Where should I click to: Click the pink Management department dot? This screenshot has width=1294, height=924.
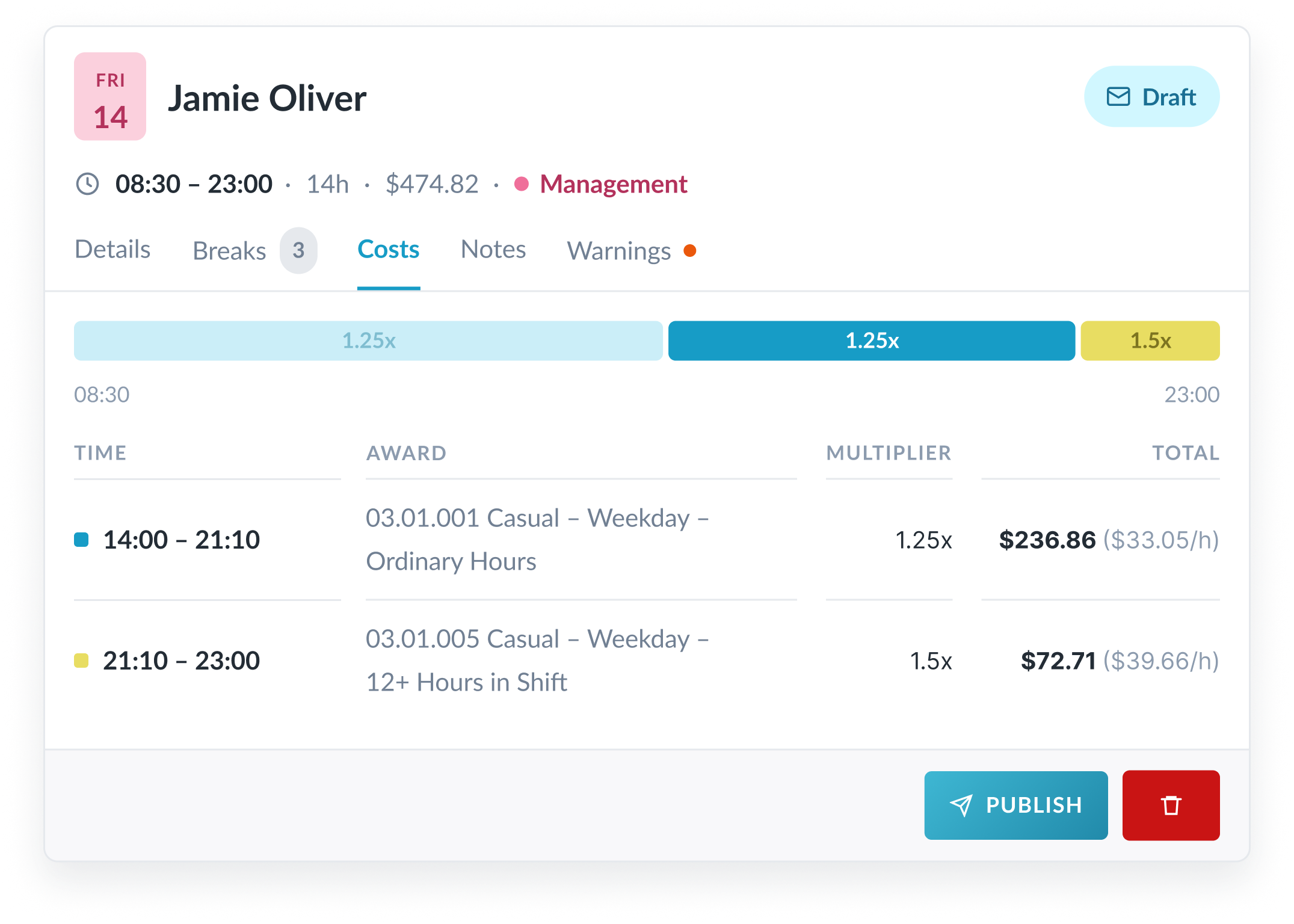[x=522, y=184]
